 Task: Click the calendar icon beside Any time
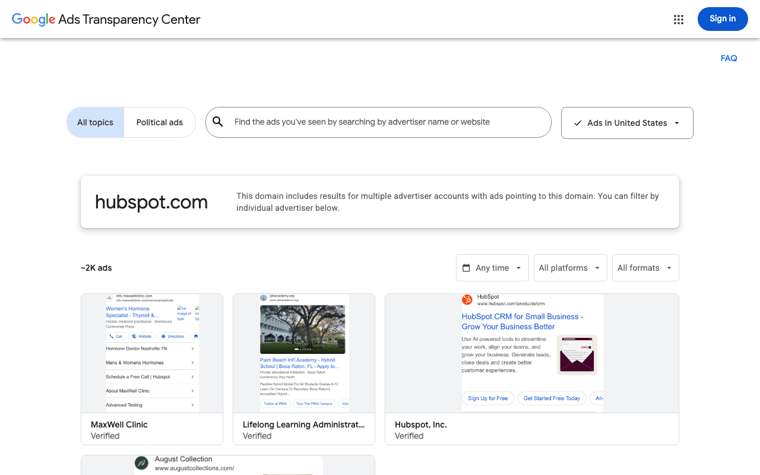[466, 268]
